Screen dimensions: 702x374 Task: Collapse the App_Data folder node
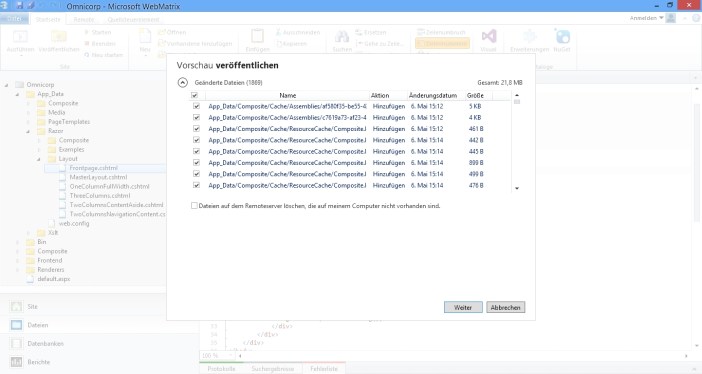coord(17,94)
